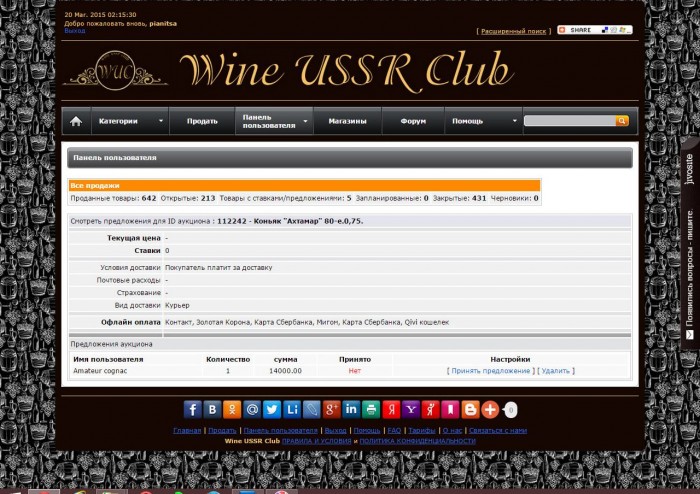Click the Amateur cognac username cell
This screenshot has height=494, width=700.
100,371
